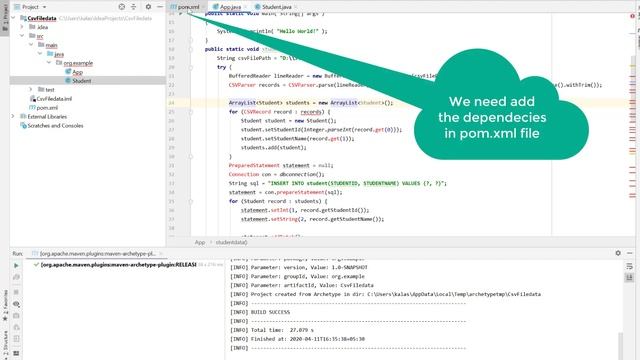This screenshot has width=640, height=360.
Task: Select the src folder in tree
Action: click(37, 36)
